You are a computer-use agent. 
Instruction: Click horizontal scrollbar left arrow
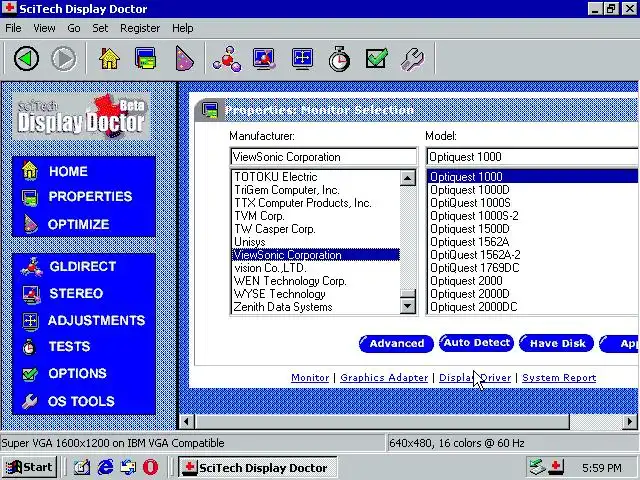(x=187, y=421)
